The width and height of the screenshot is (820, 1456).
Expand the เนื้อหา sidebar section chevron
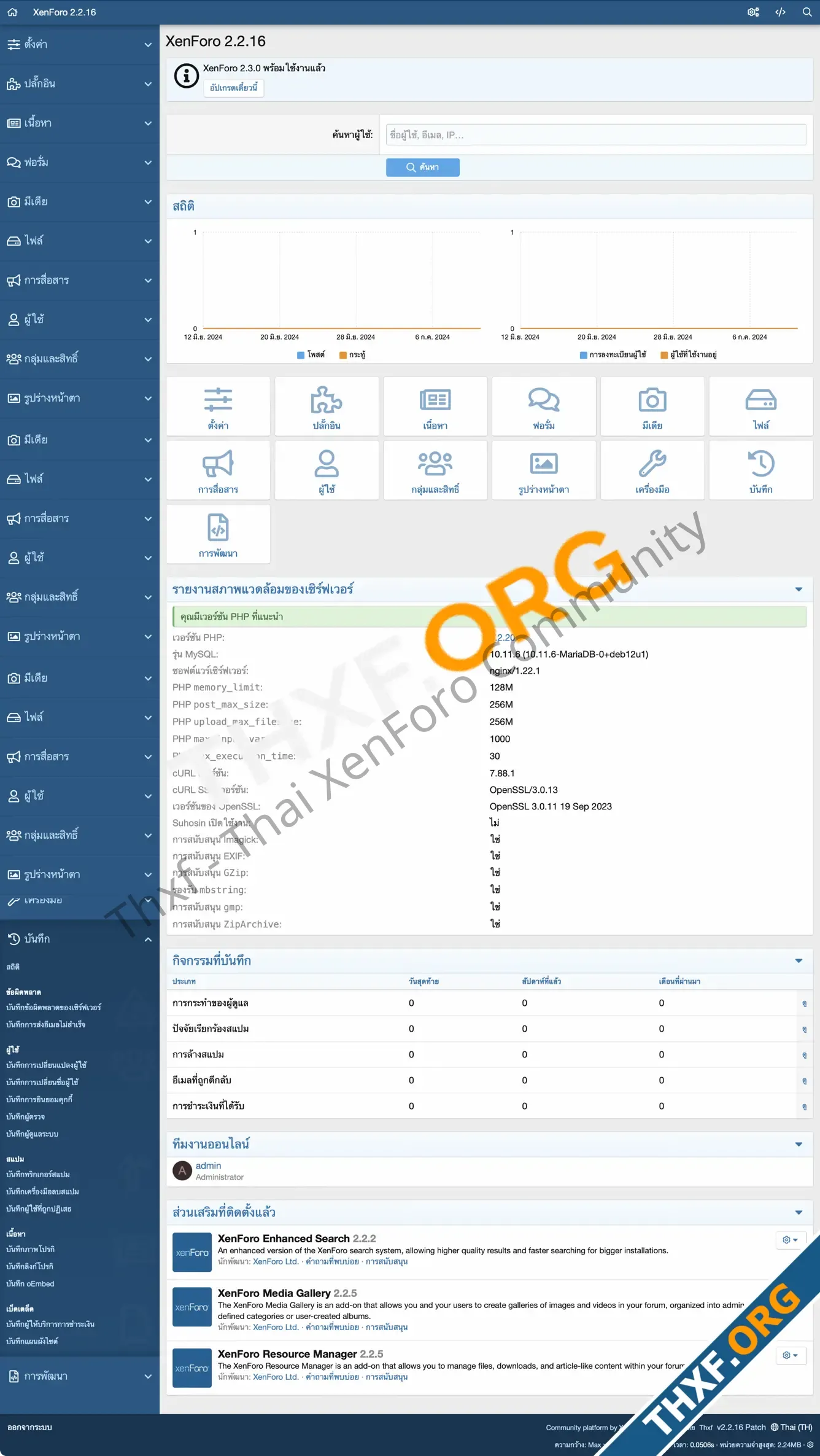pos(148,123)
